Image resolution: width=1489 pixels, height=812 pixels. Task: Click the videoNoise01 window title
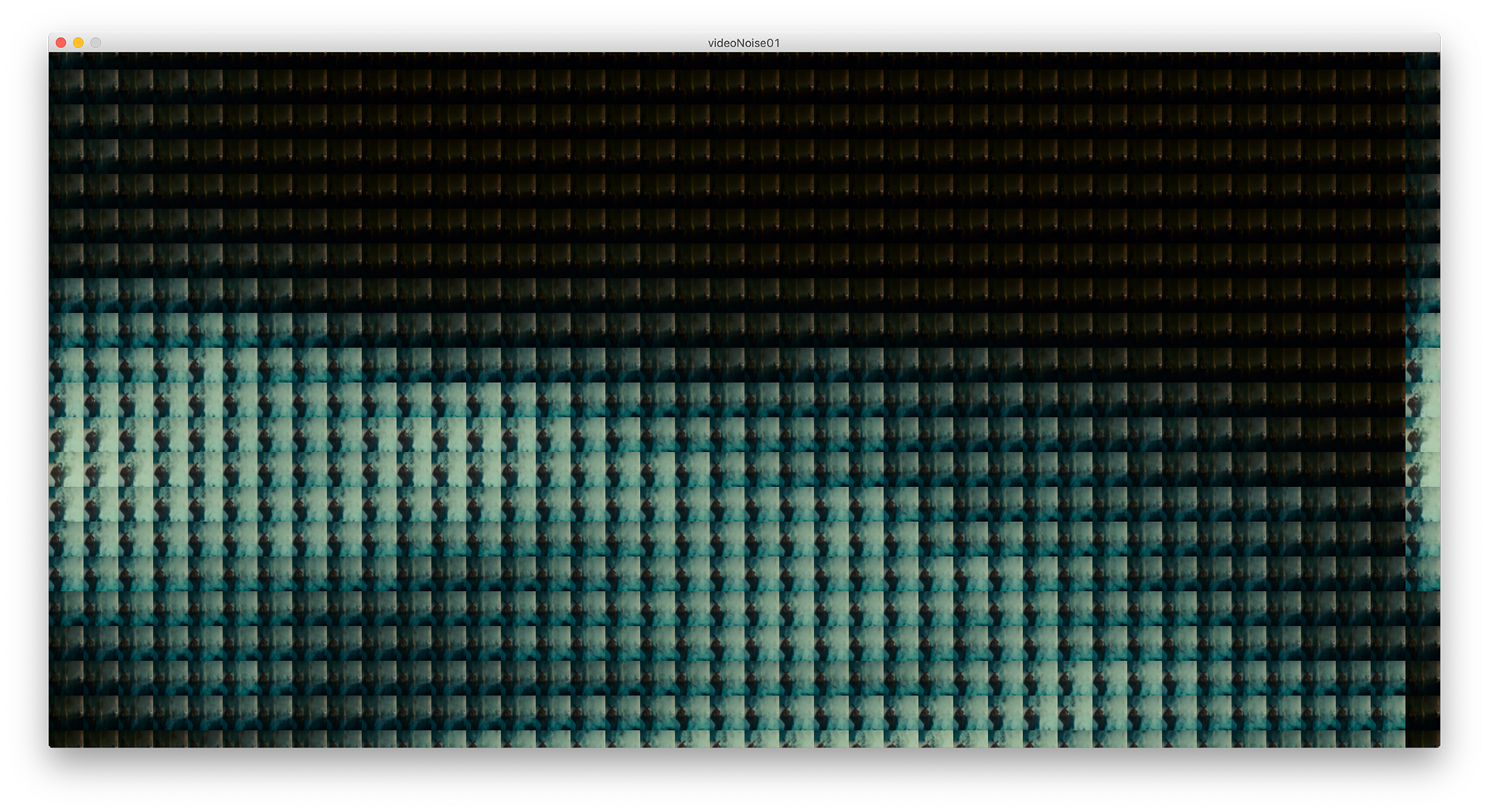(744, 43)
